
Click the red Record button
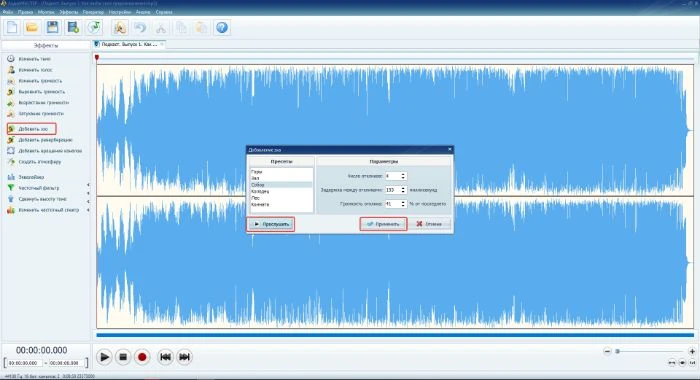142,357
